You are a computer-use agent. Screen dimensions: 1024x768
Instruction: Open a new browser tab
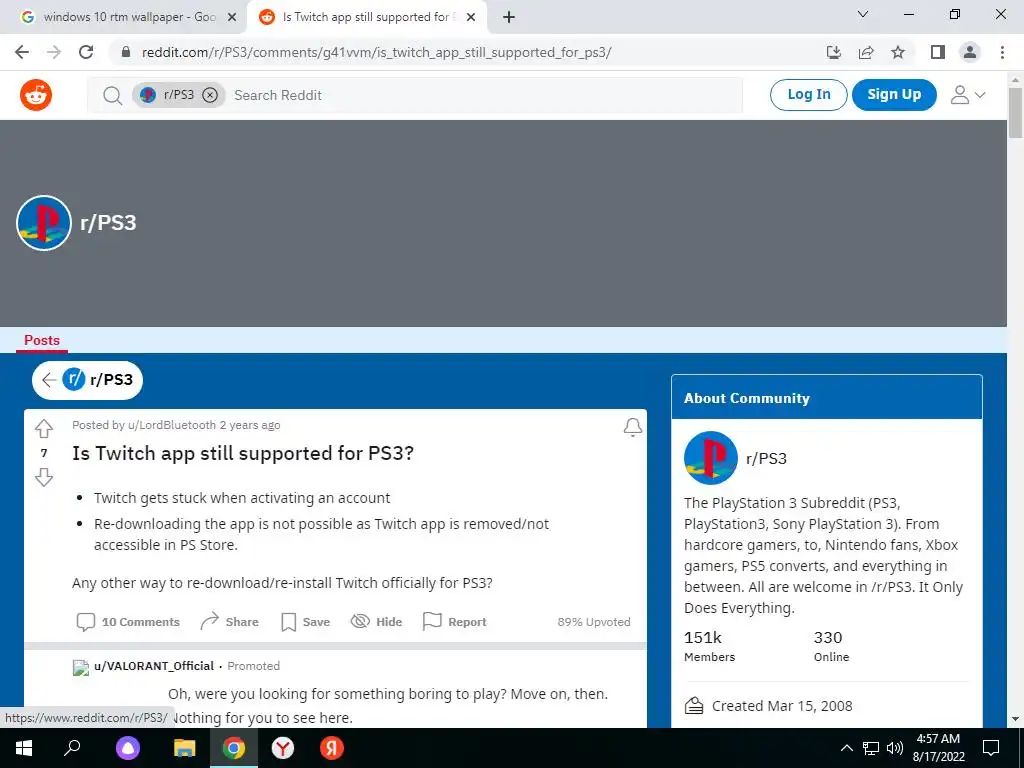point(509,17)
